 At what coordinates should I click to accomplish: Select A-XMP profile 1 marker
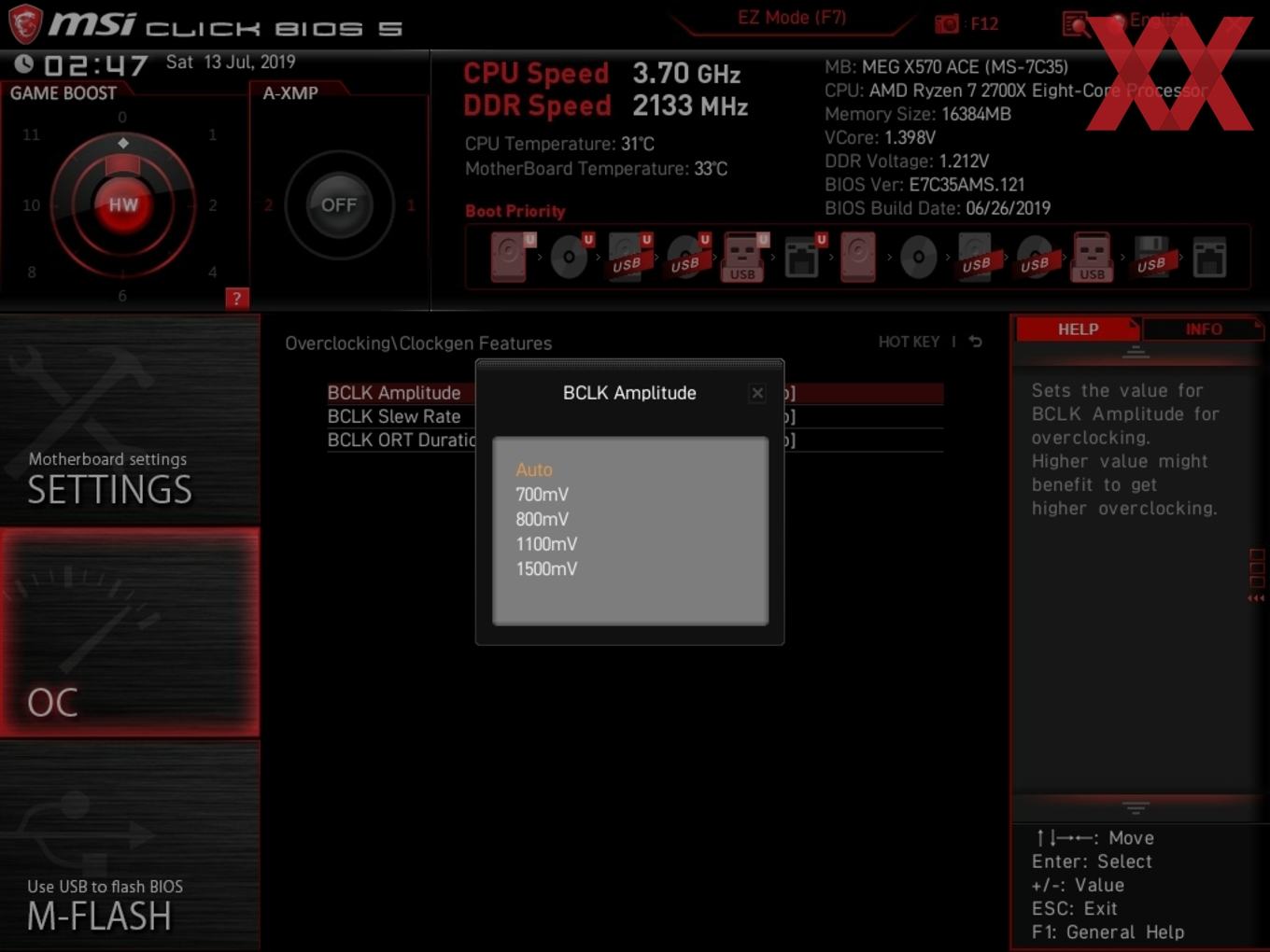point(411,205)
